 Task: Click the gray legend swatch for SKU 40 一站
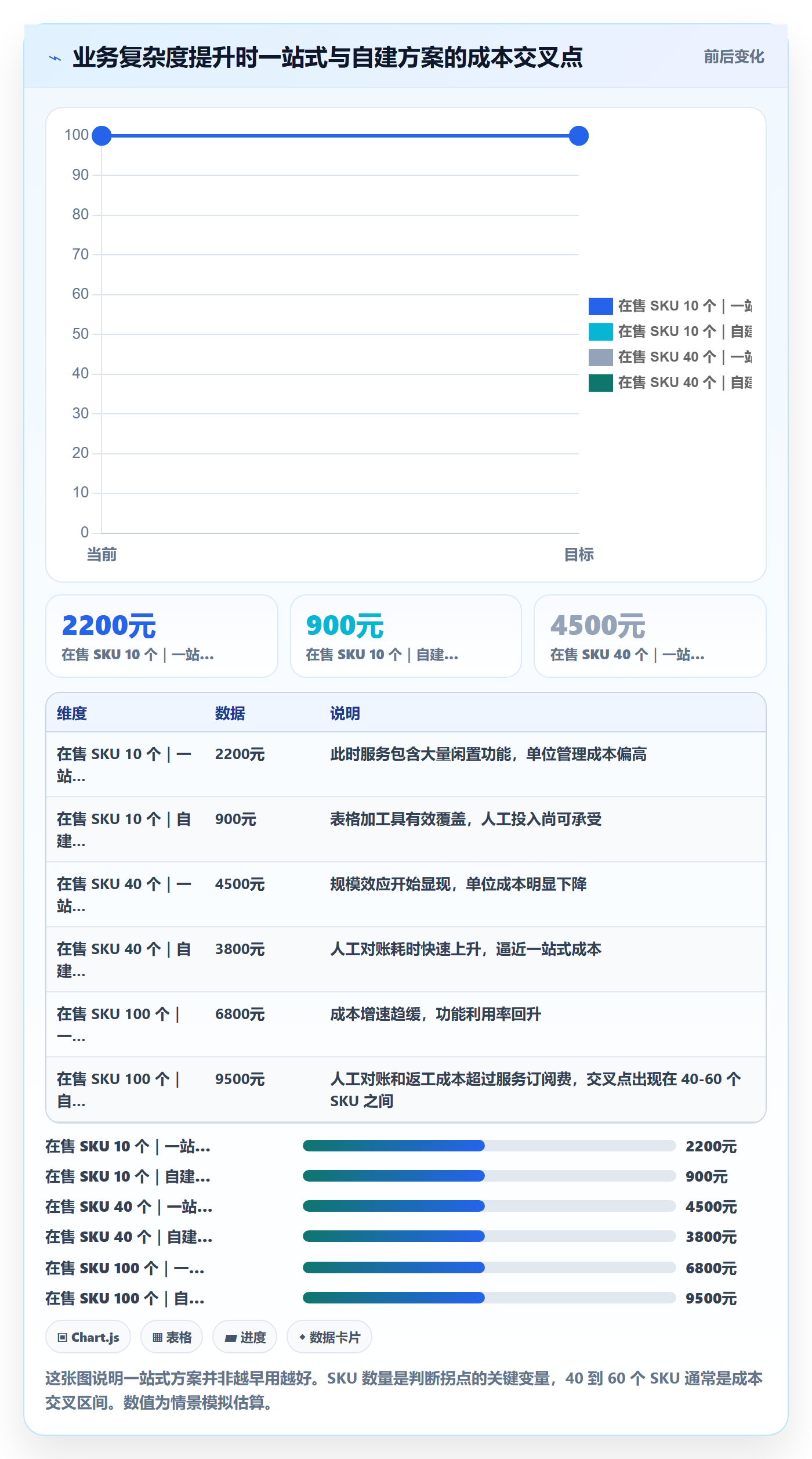[600, 357]
